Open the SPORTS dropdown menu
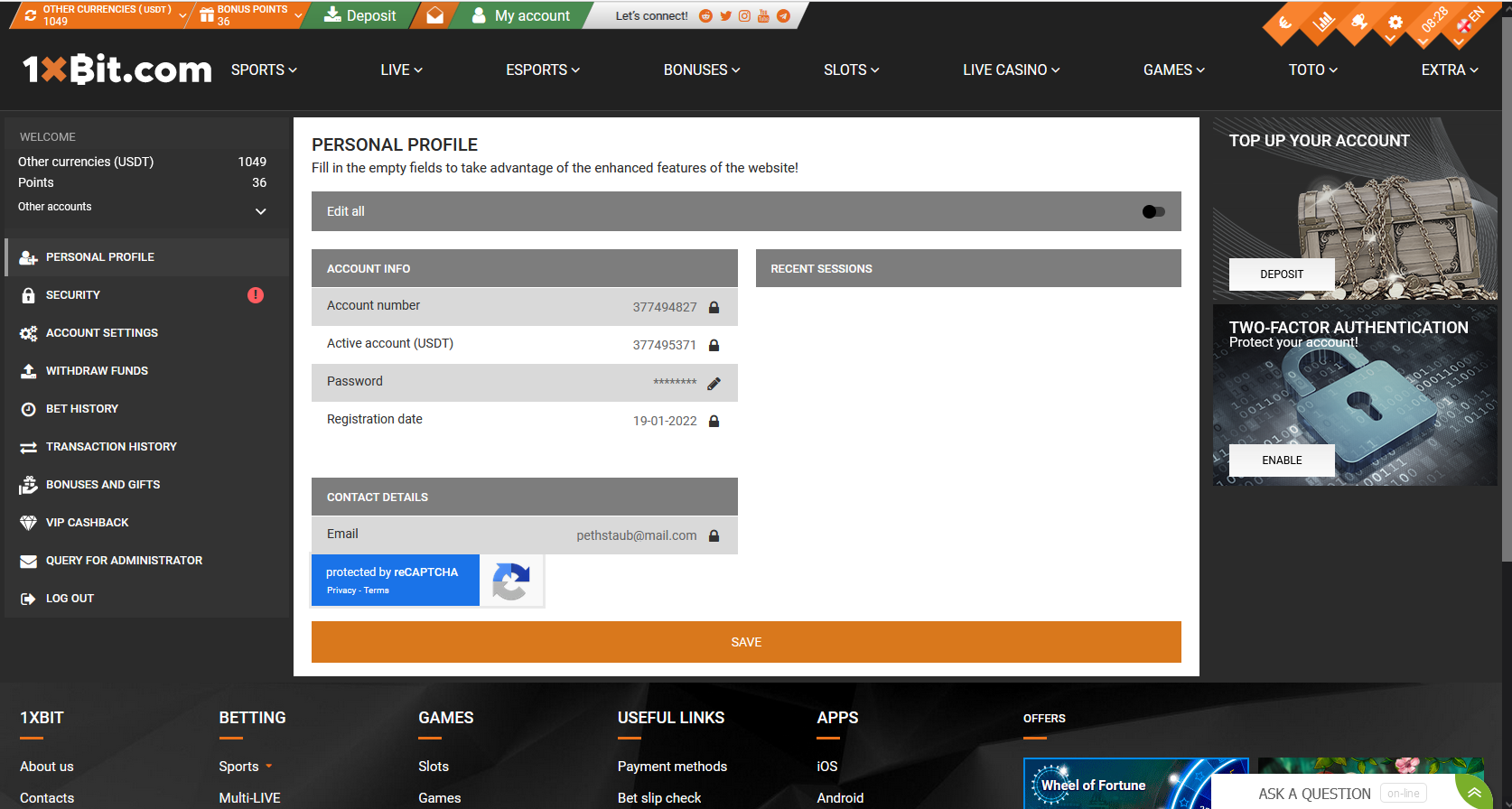1512x809 pixels. (264, 70)
